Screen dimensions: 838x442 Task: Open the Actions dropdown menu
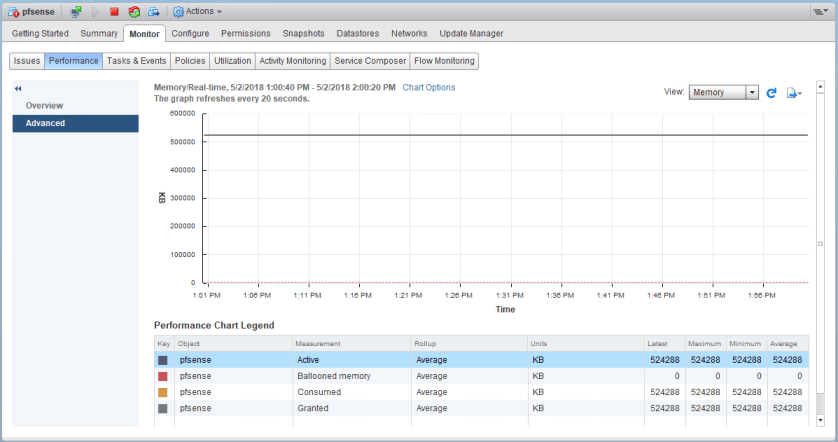(x=197, y=12)
